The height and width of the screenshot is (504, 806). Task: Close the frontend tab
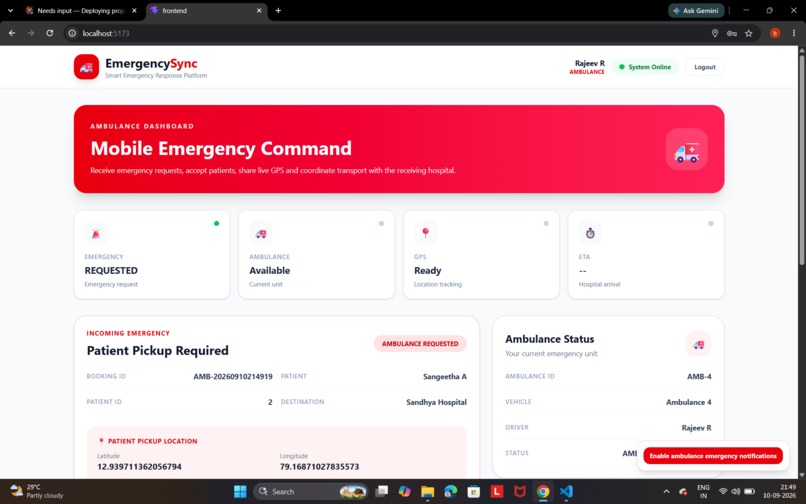259,10
